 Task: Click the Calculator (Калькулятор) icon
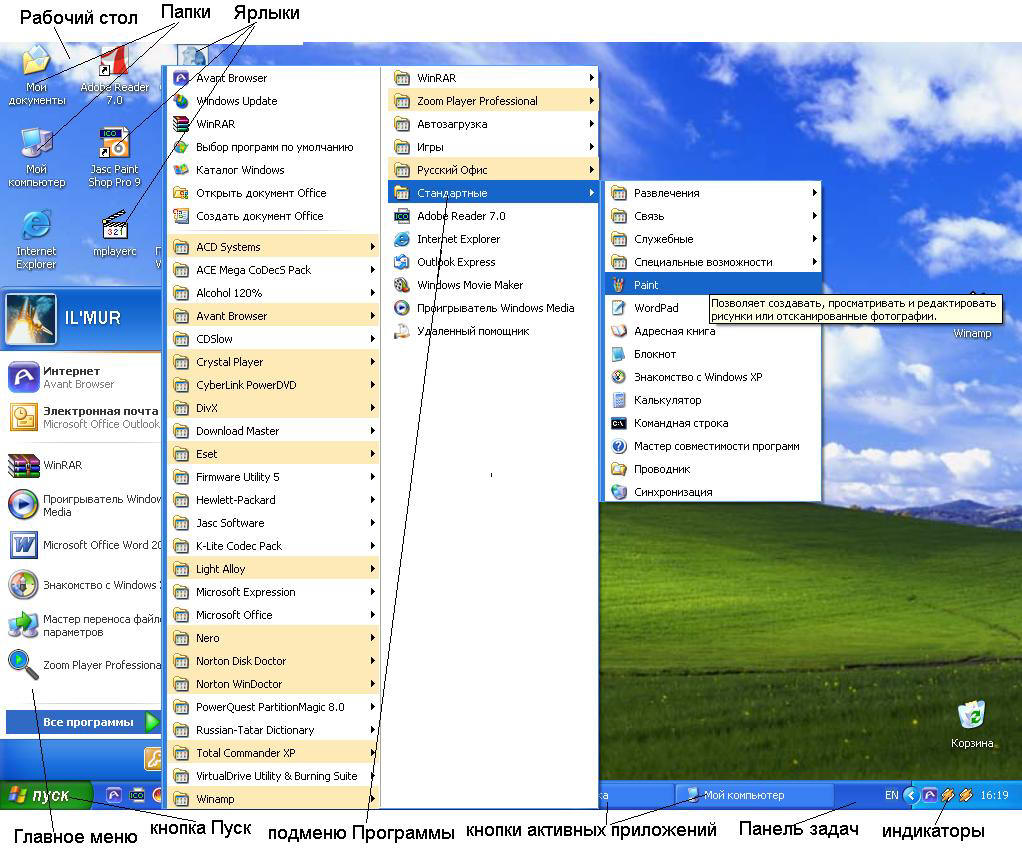619,400
